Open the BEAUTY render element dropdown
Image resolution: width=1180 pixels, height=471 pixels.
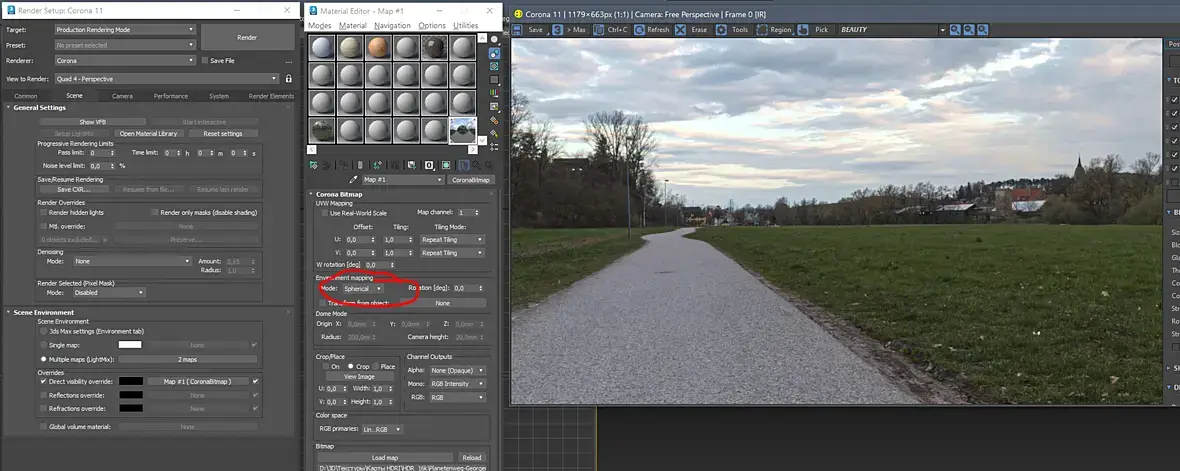[892, 29]
